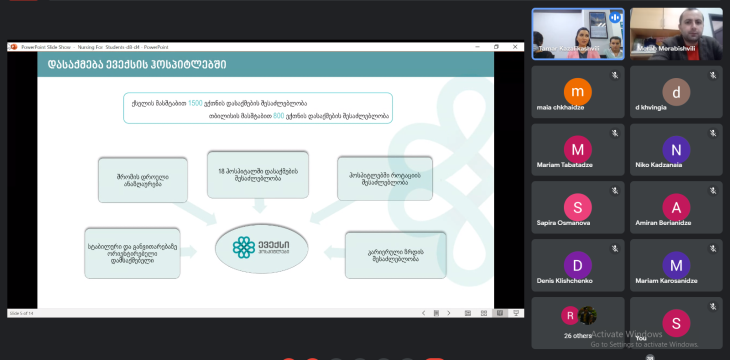The width and height of the screenshot is (730, 360).
Task: Open the '26 others' participants tile
Action: [x=578, y=323]
